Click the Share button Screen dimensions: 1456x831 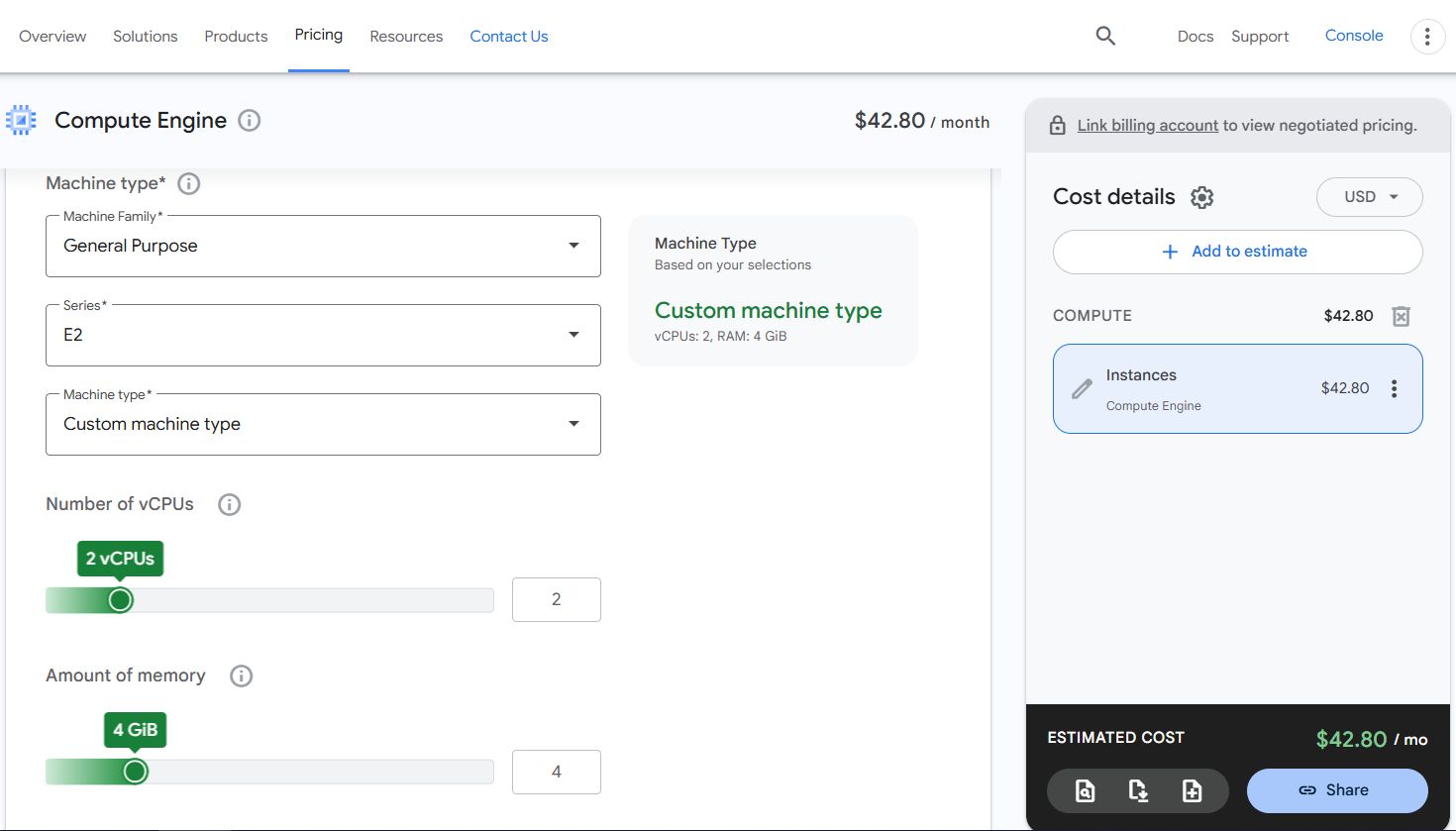coord(1336,790)
